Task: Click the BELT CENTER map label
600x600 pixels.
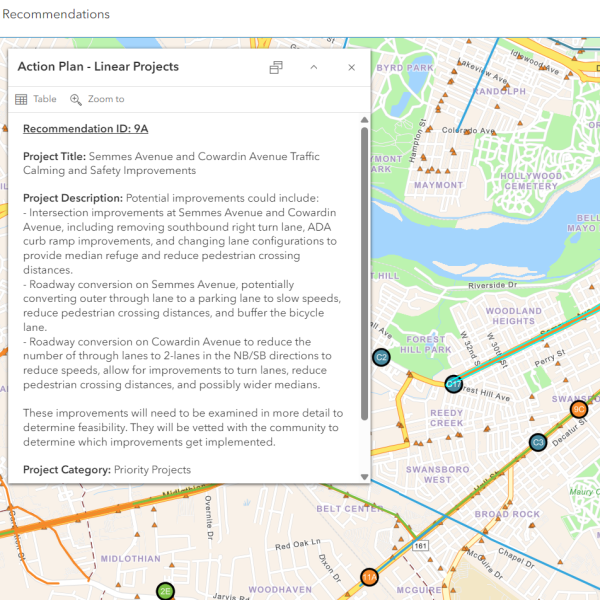Action: point(349,509)
